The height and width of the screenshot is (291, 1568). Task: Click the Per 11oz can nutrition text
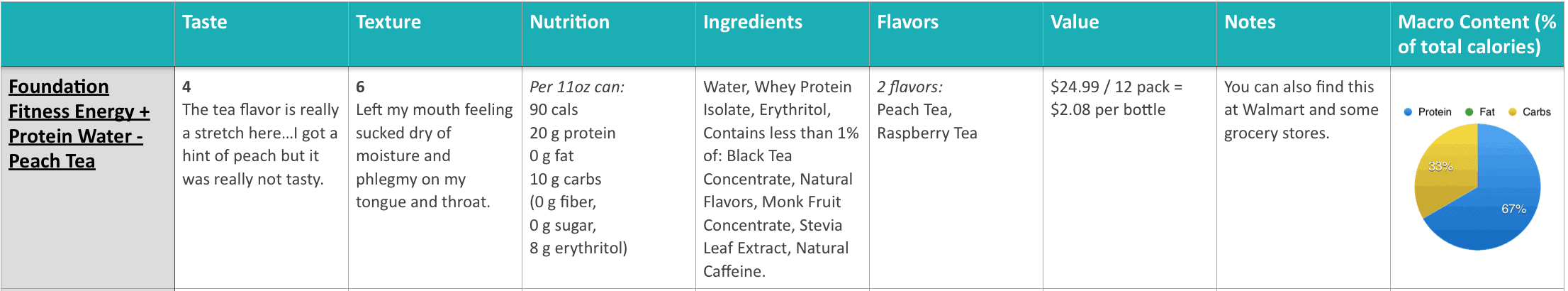[x=577, y=87]
